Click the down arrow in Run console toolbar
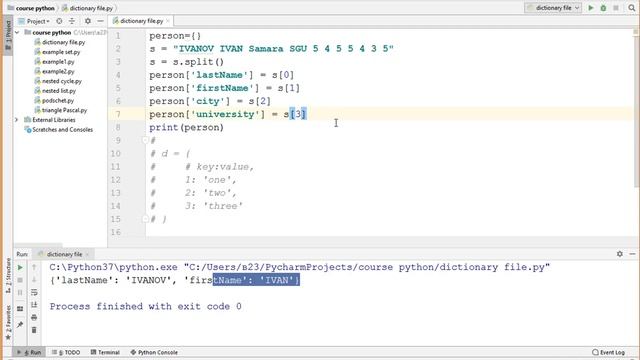640x360 pixels. (x=34, y=280)
